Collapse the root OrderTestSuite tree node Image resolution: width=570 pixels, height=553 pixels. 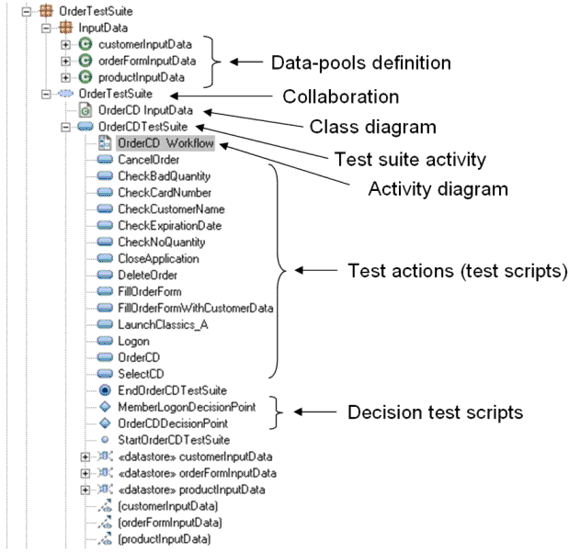point(27,12)
